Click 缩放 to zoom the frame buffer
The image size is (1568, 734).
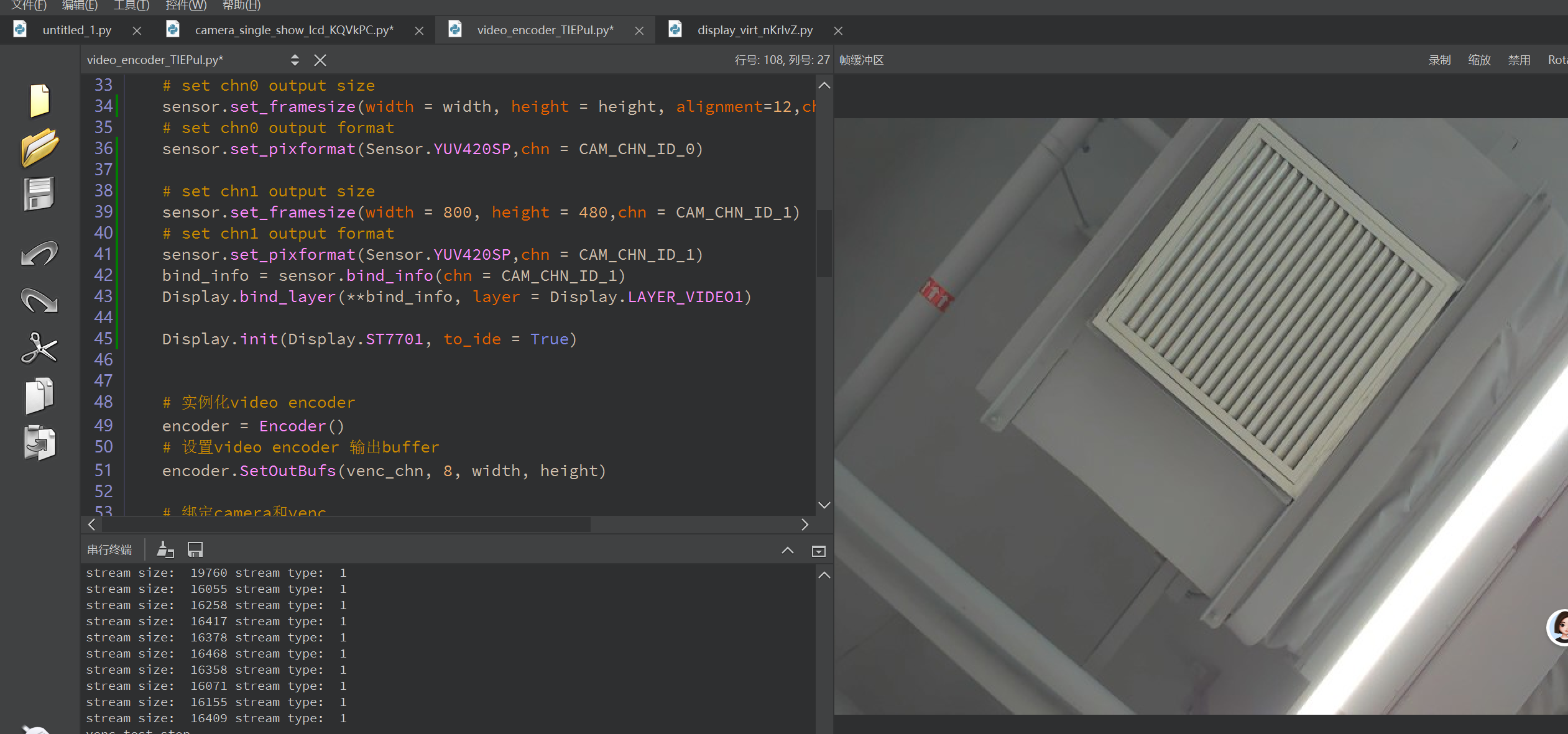tap(1479, 60)
